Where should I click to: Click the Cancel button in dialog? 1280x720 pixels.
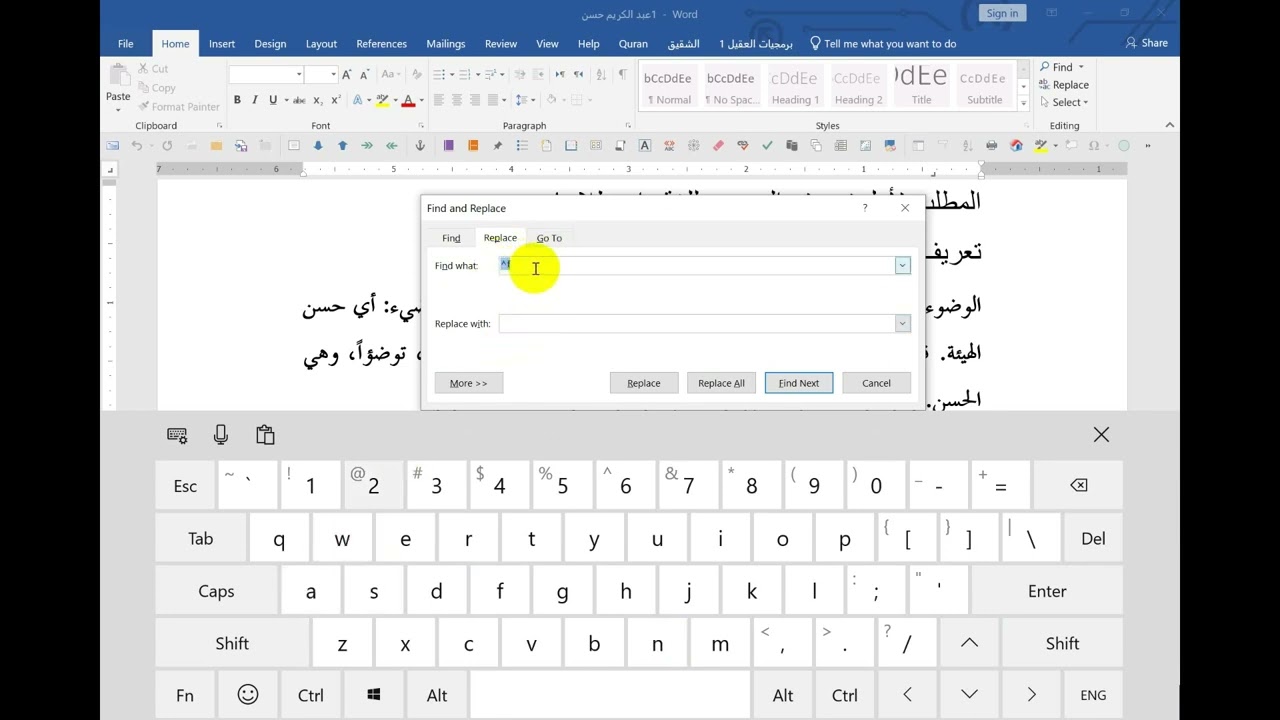coord(876,383)
